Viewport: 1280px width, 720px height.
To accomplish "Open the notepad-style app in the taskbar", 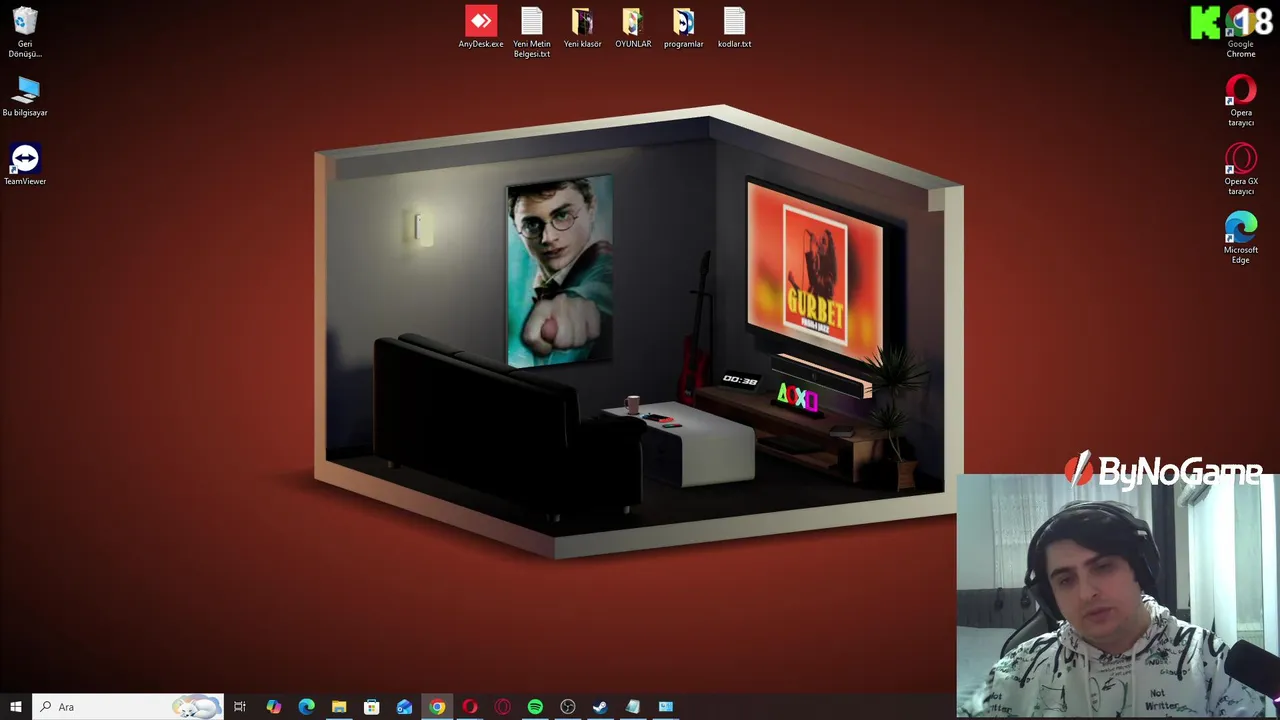I will (633, 707).
